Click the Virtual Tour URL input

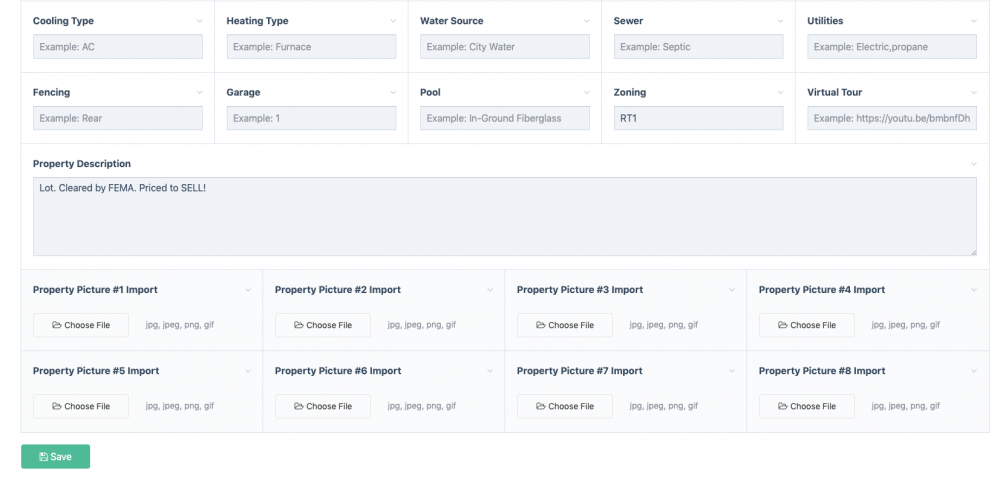[891, 118]
